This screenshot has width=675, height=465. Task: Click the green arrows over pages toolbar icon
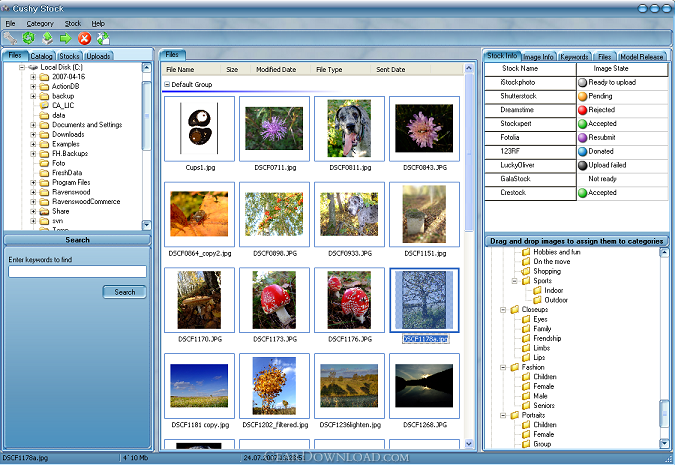click(103, 38)
